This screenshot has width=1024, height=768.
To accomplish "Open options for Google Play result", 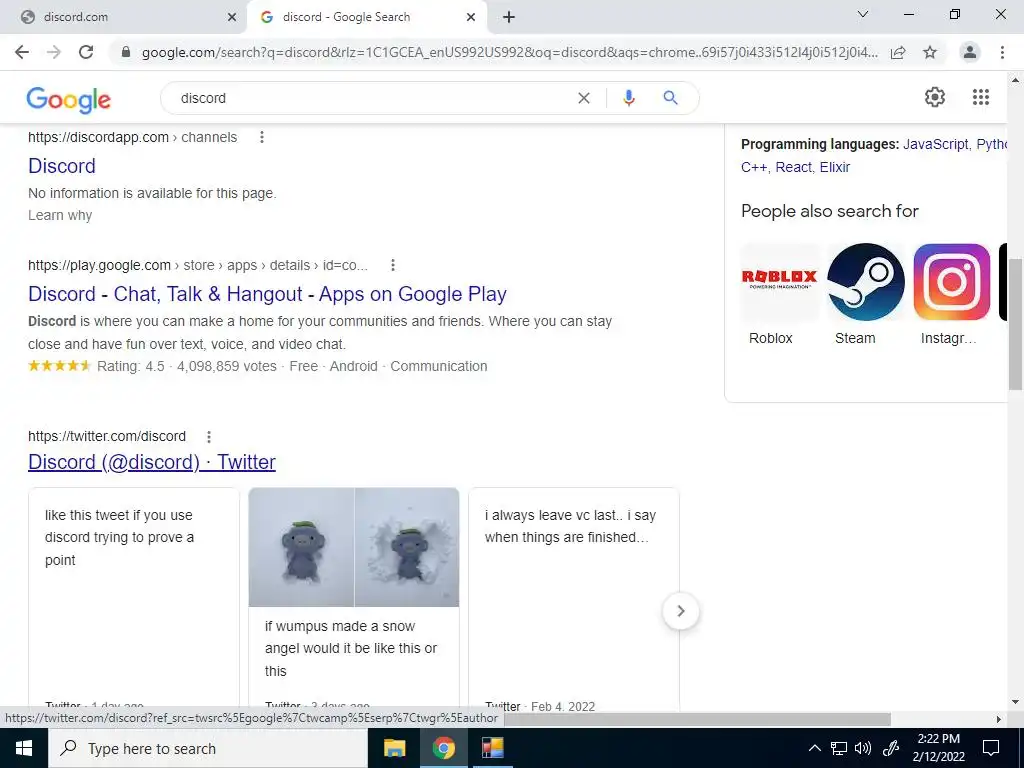I will [x=392, y=265].
